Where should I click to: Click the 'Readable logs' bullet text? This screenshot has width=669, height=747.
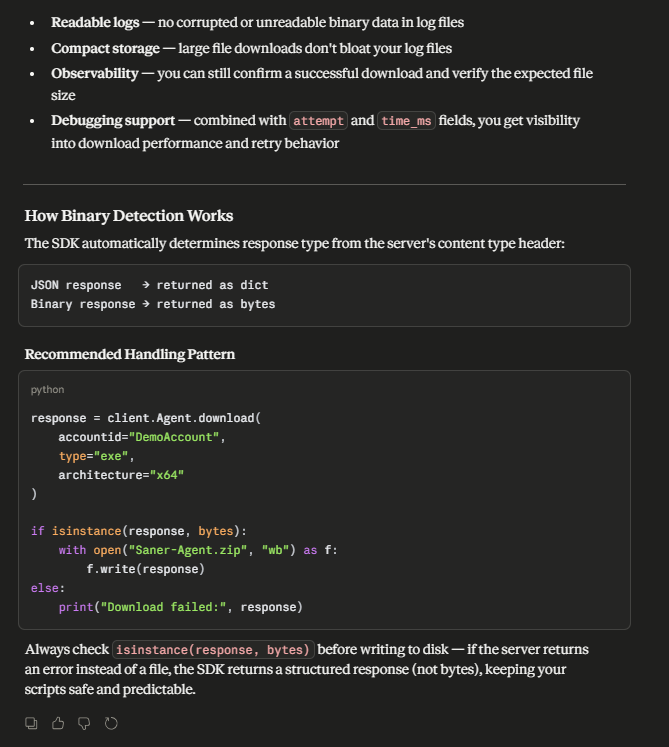pyautogui.click(x=95, y=22)
